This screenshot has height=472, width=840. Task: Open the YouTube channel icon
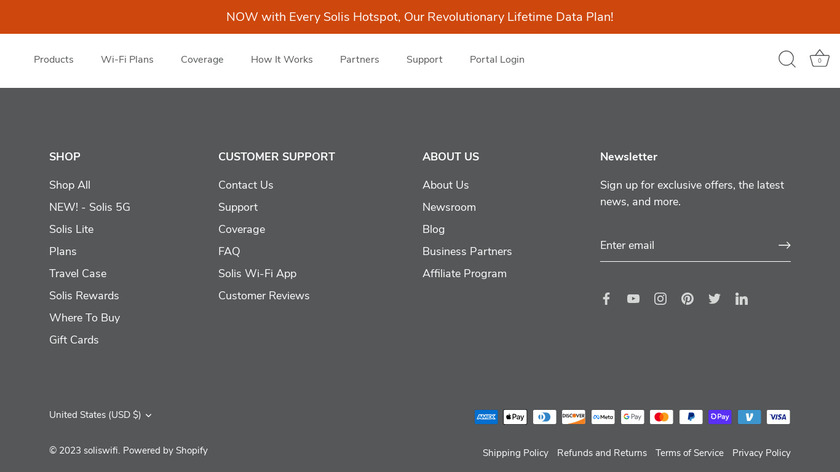[633, 299]
